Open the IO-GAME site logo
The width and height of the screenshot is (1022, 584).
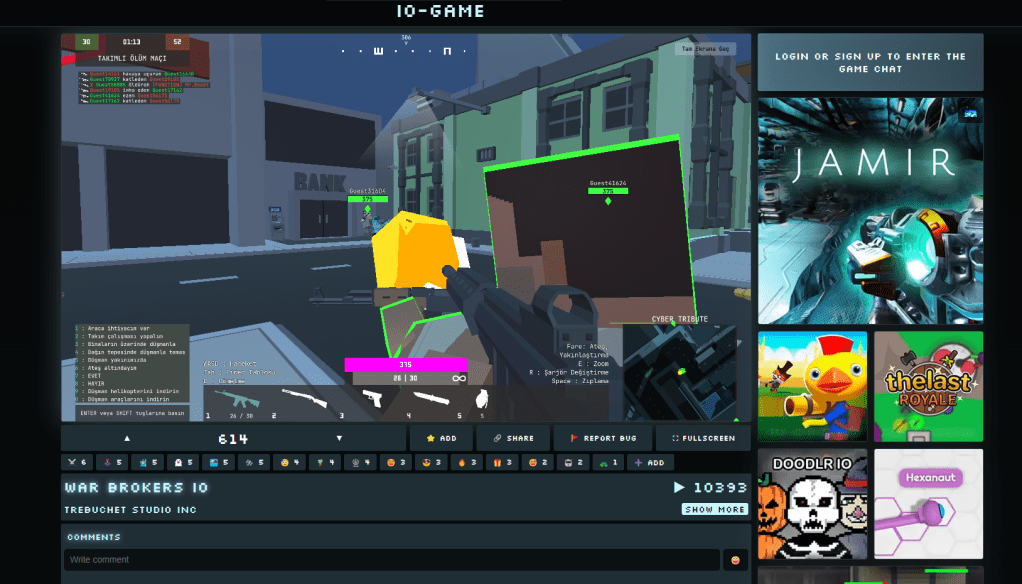[440, 12]
